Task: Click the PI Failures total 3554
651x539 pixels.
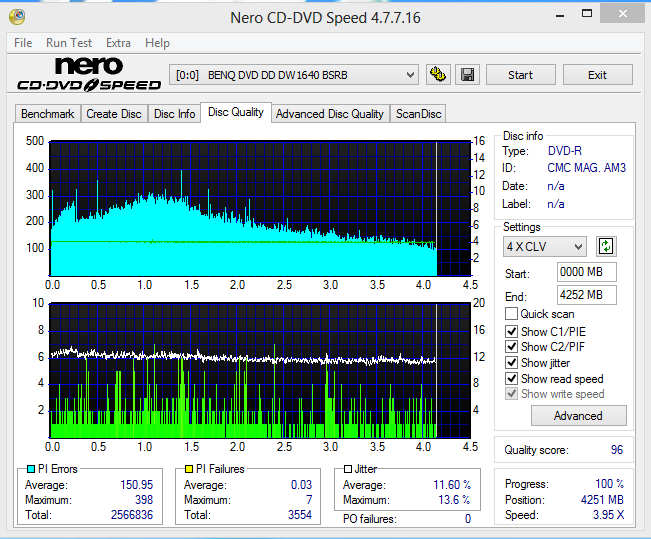Action: [300, 515]
